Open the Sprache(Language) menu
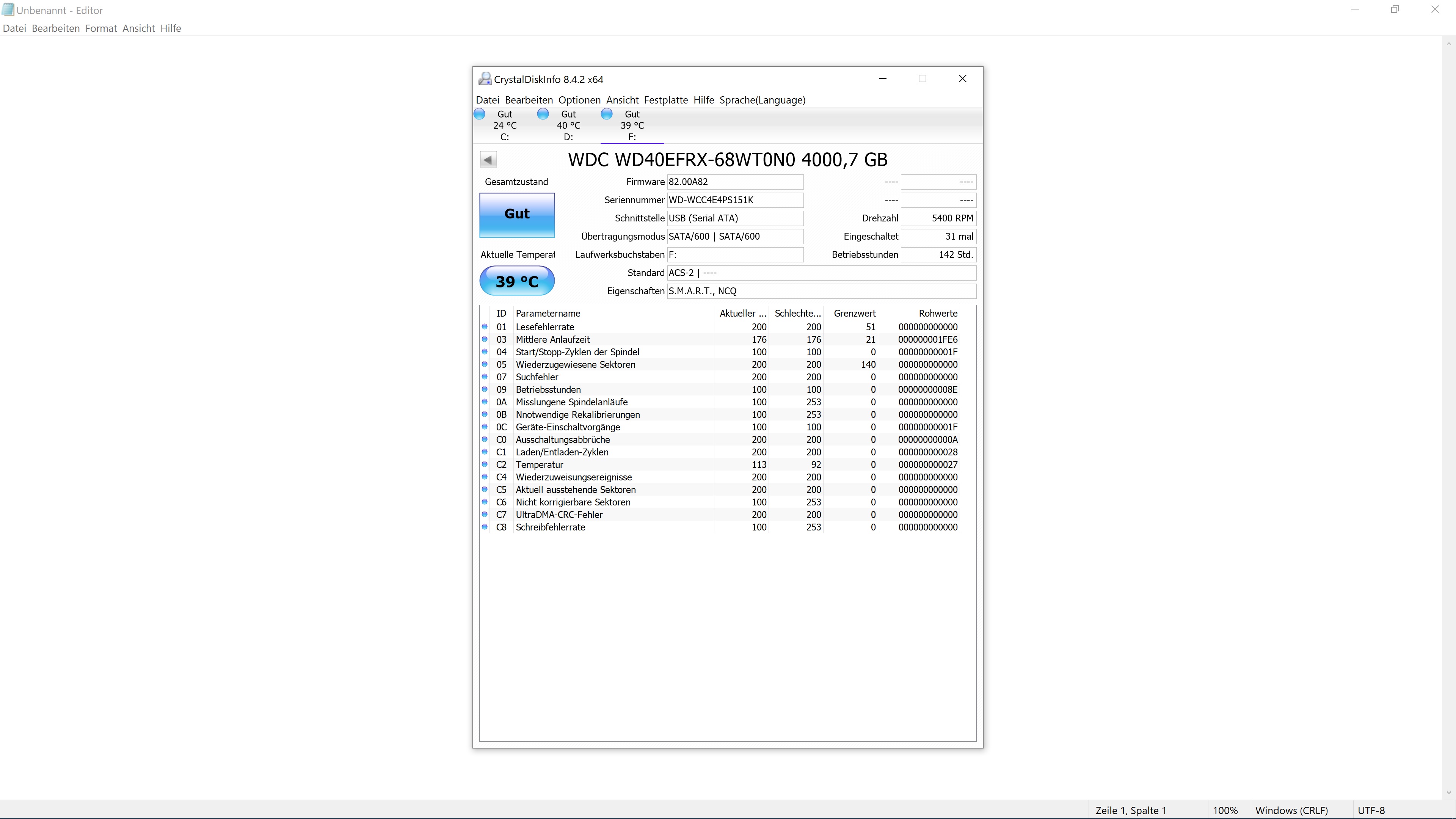The image size is (1456, 819). tap(763, 100)
